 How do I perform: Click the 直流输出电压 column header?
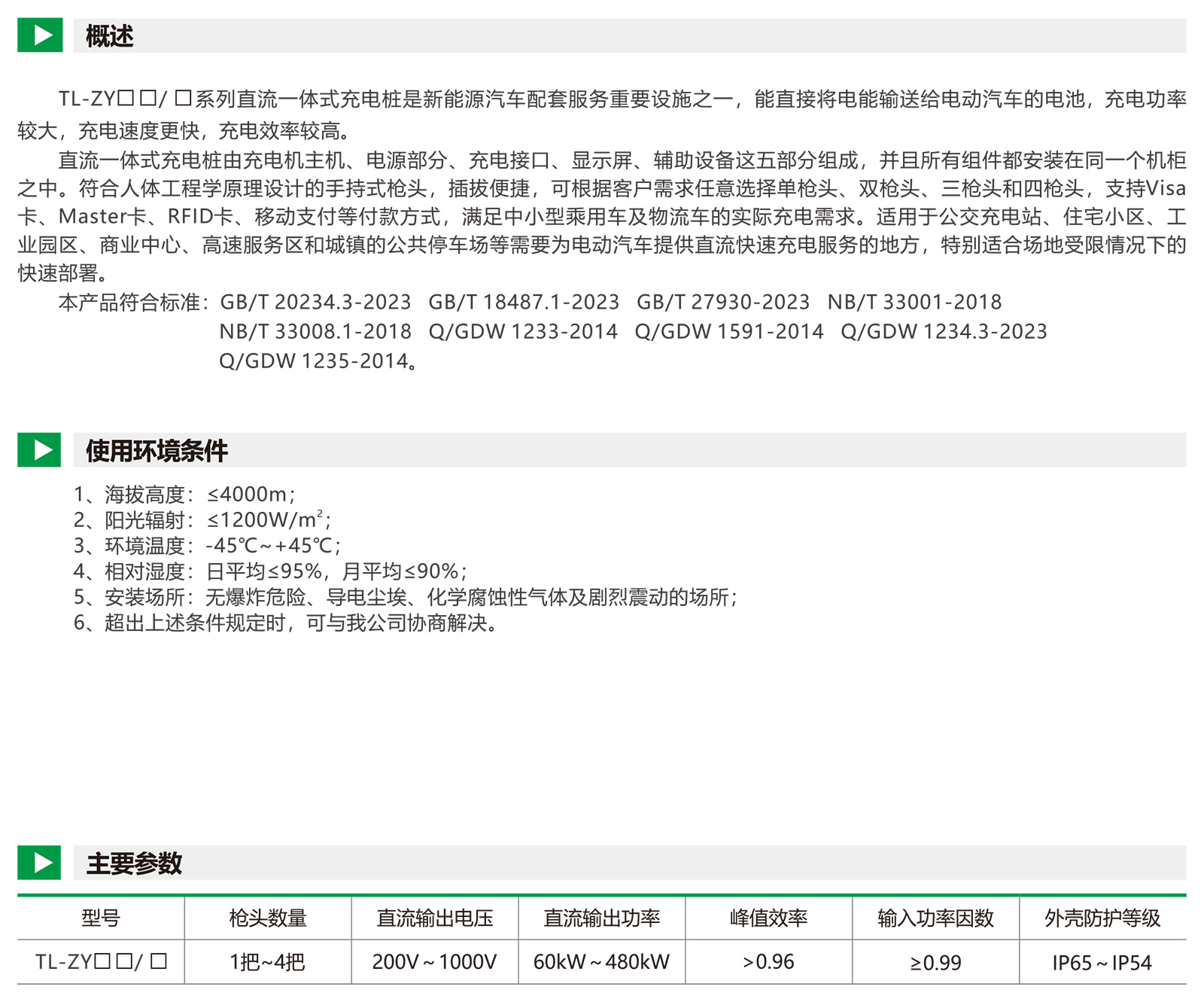click(x=435, y=918)
